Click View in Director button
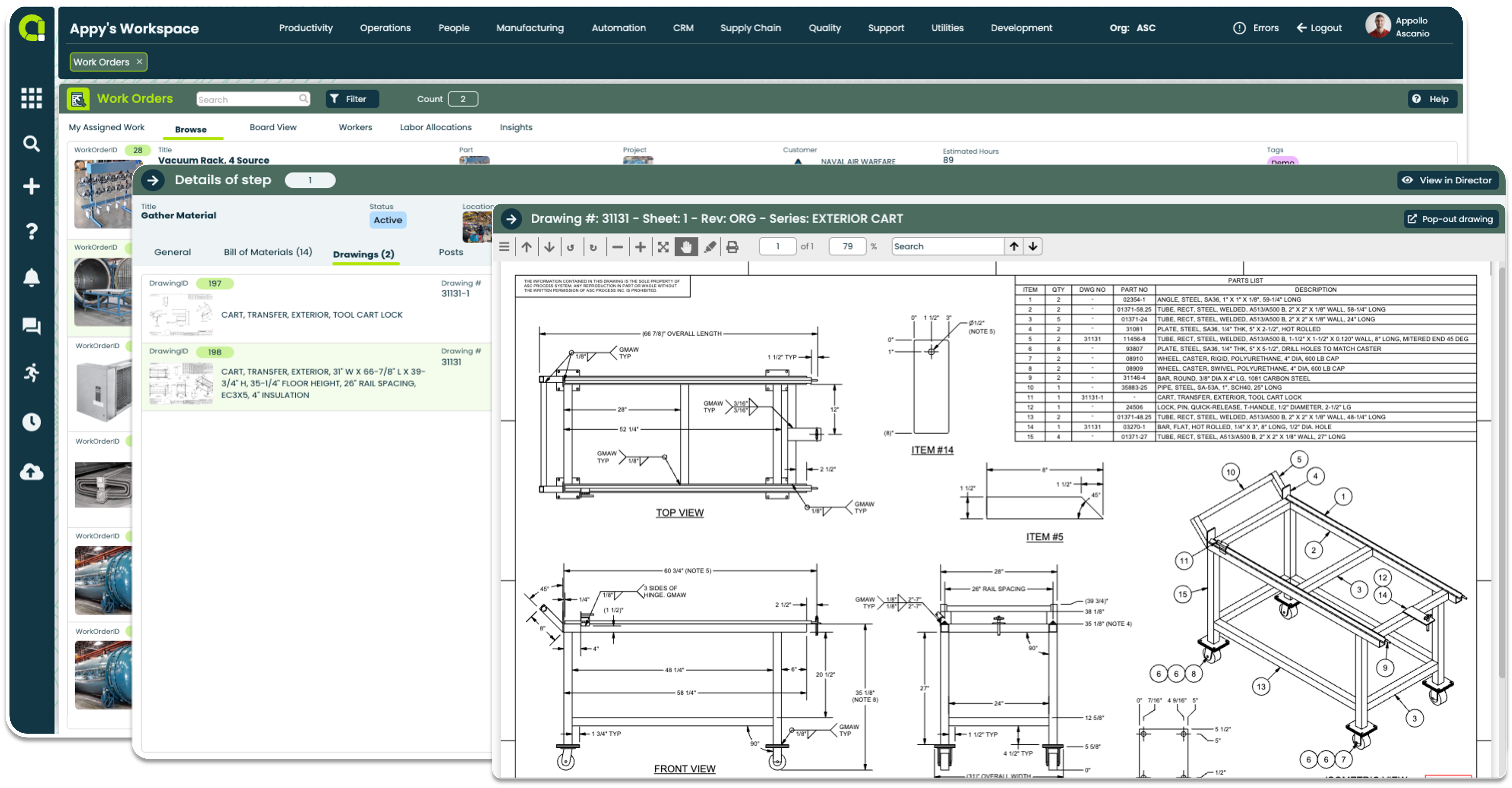This screenshot has height=788, width=1512. point(1447,181)
